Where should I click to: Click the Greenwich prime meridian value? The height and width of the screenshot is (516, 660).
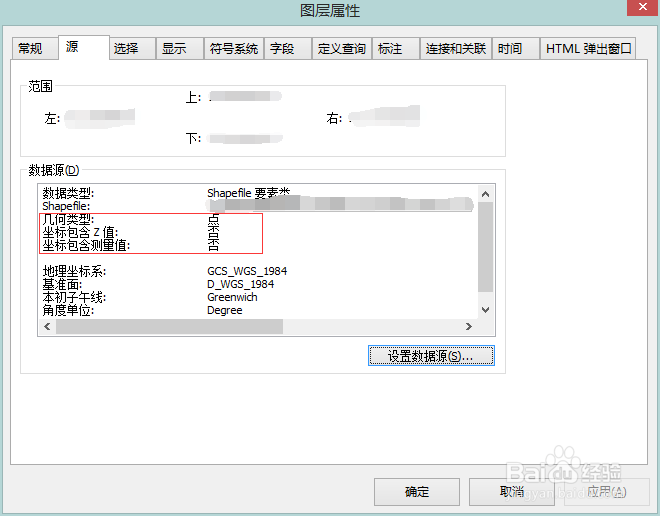232,297
